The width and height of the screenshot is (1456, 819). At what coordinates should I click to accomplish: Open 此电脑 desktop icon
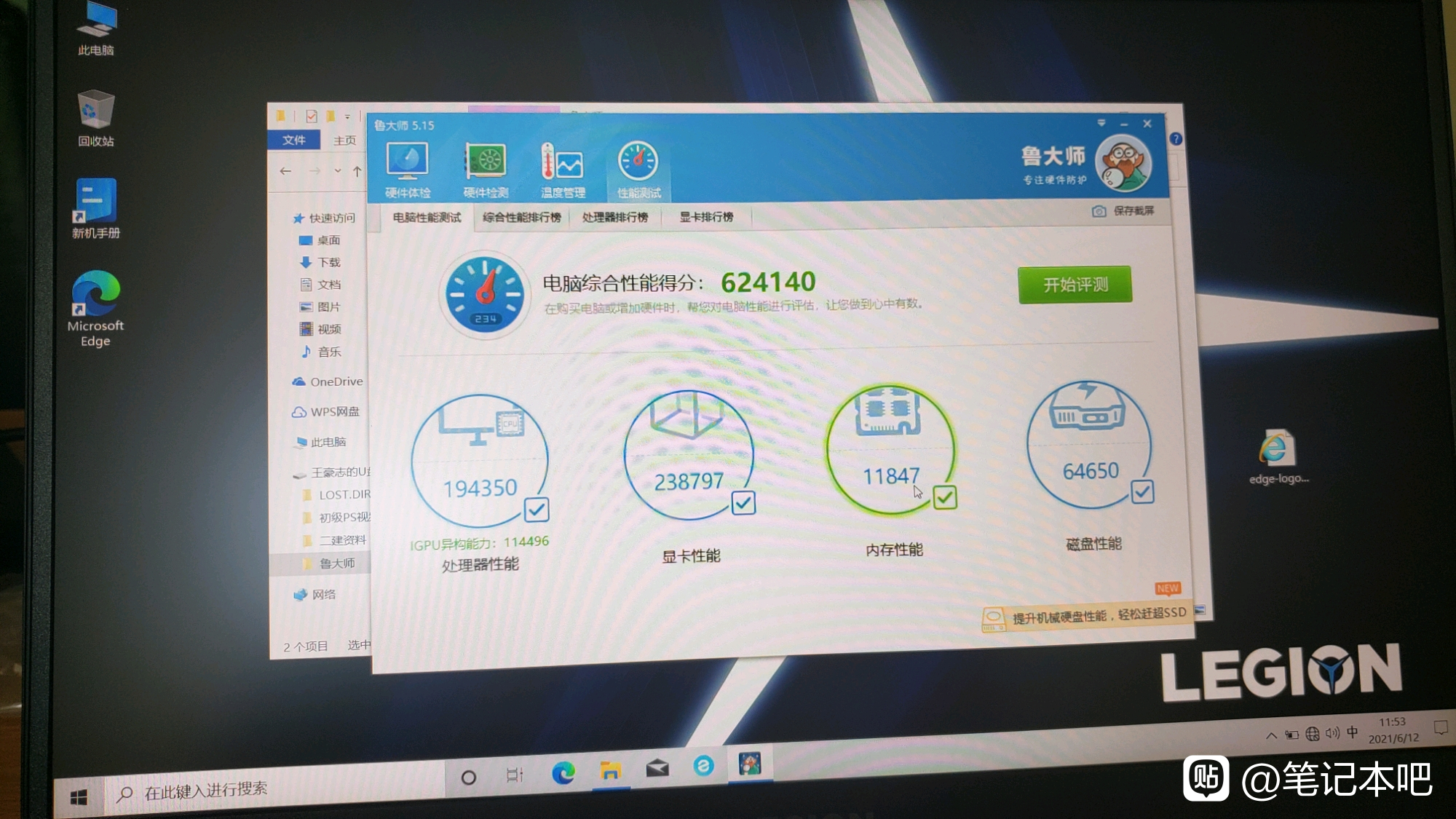coord(96,29)
